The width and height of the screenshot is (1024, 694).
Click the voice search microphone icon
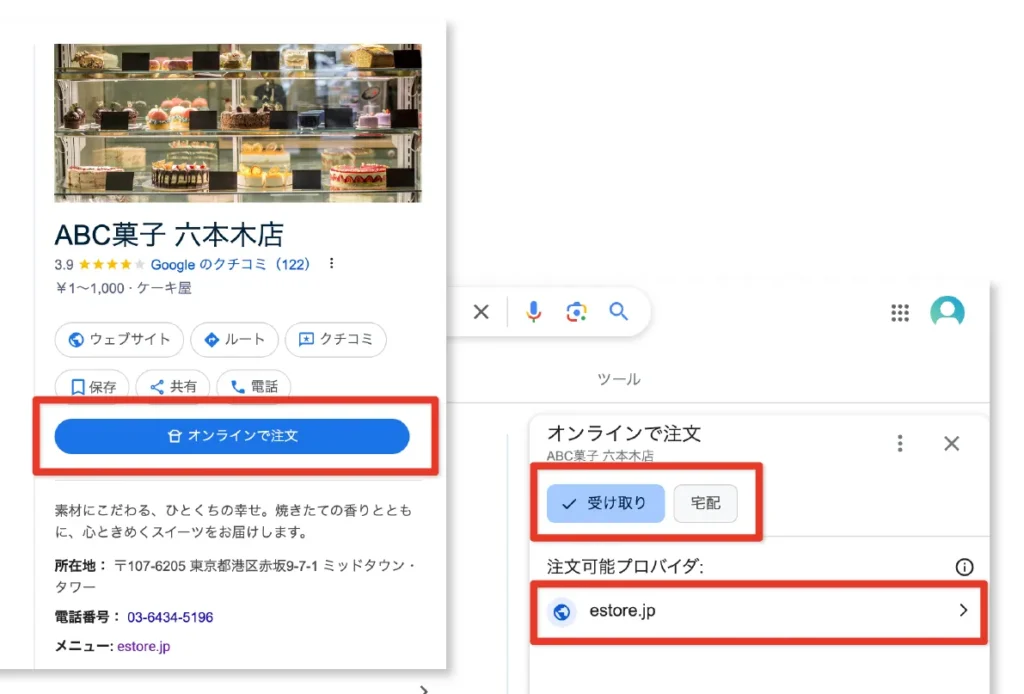click(533, 312)
